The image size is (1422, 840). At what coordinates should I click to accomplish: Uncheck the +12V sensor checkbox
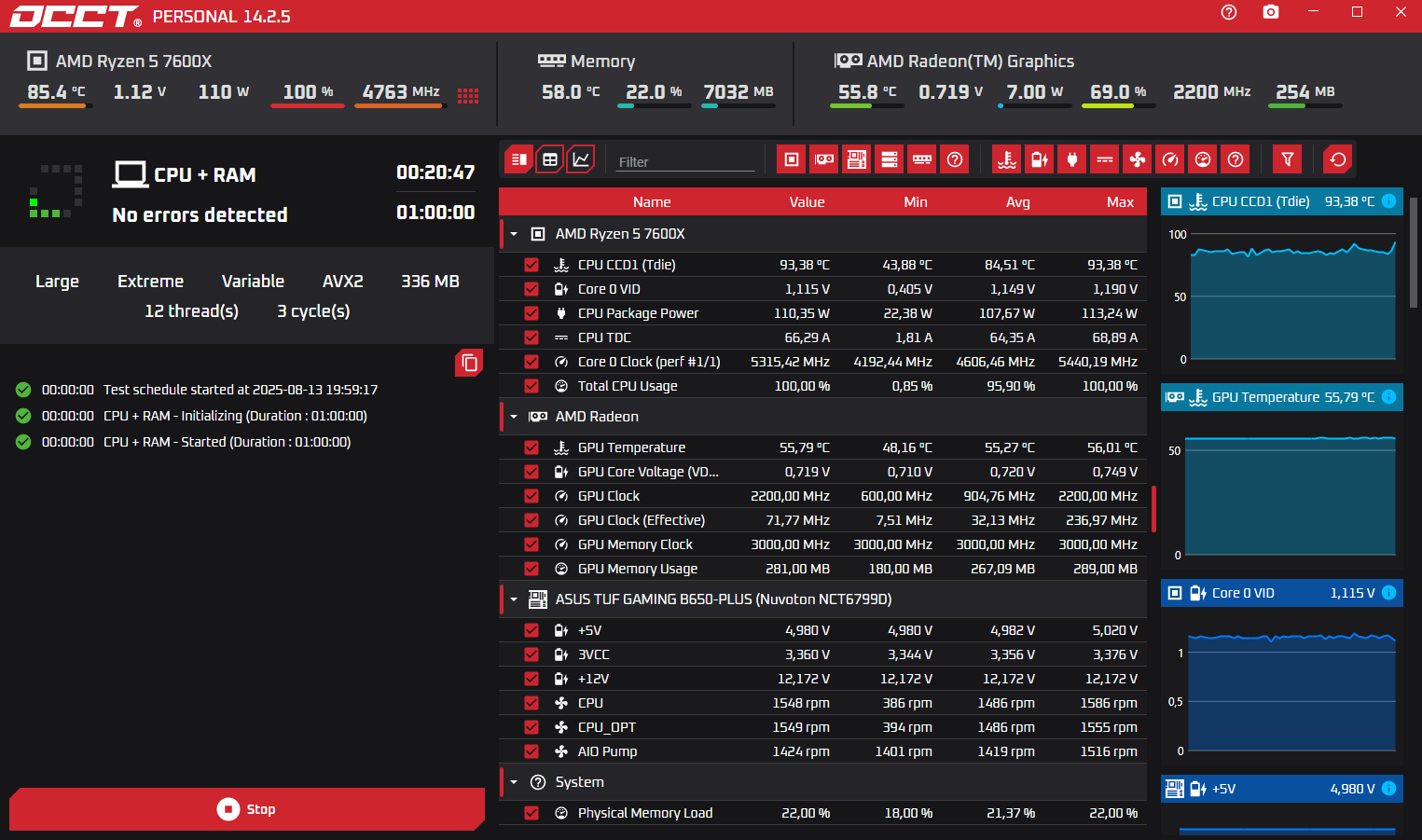532,679
